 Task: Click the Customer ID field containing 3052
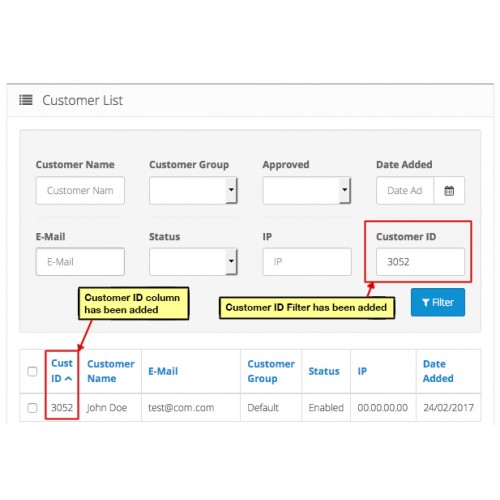click(x=420, y=262)
